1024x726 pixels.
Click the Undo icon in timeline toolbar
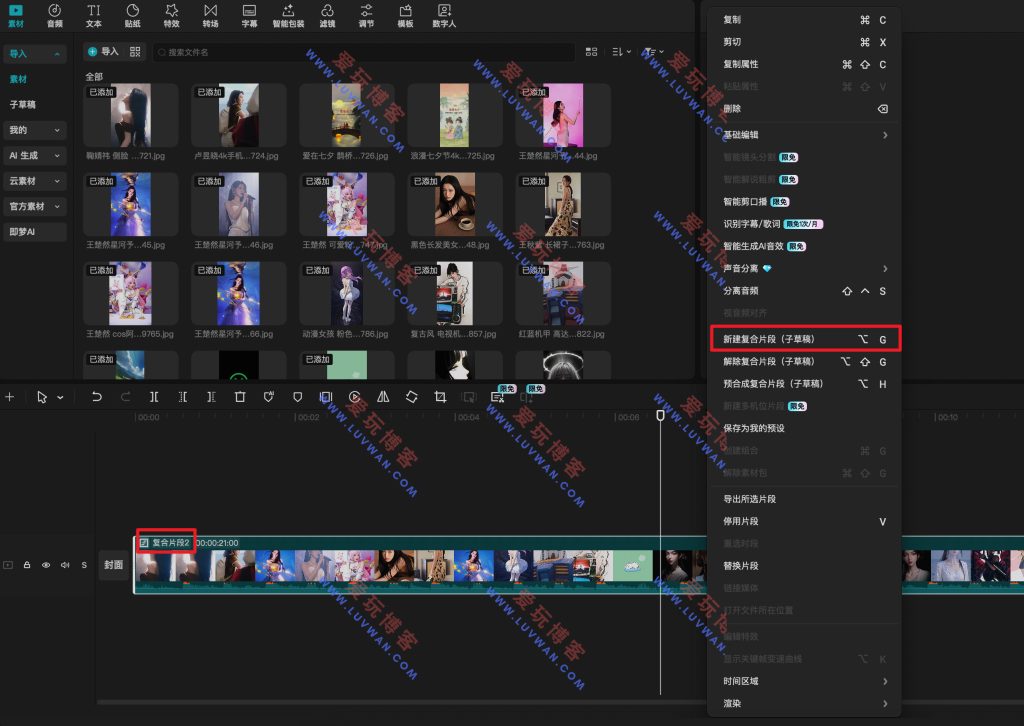coord(97,396)
